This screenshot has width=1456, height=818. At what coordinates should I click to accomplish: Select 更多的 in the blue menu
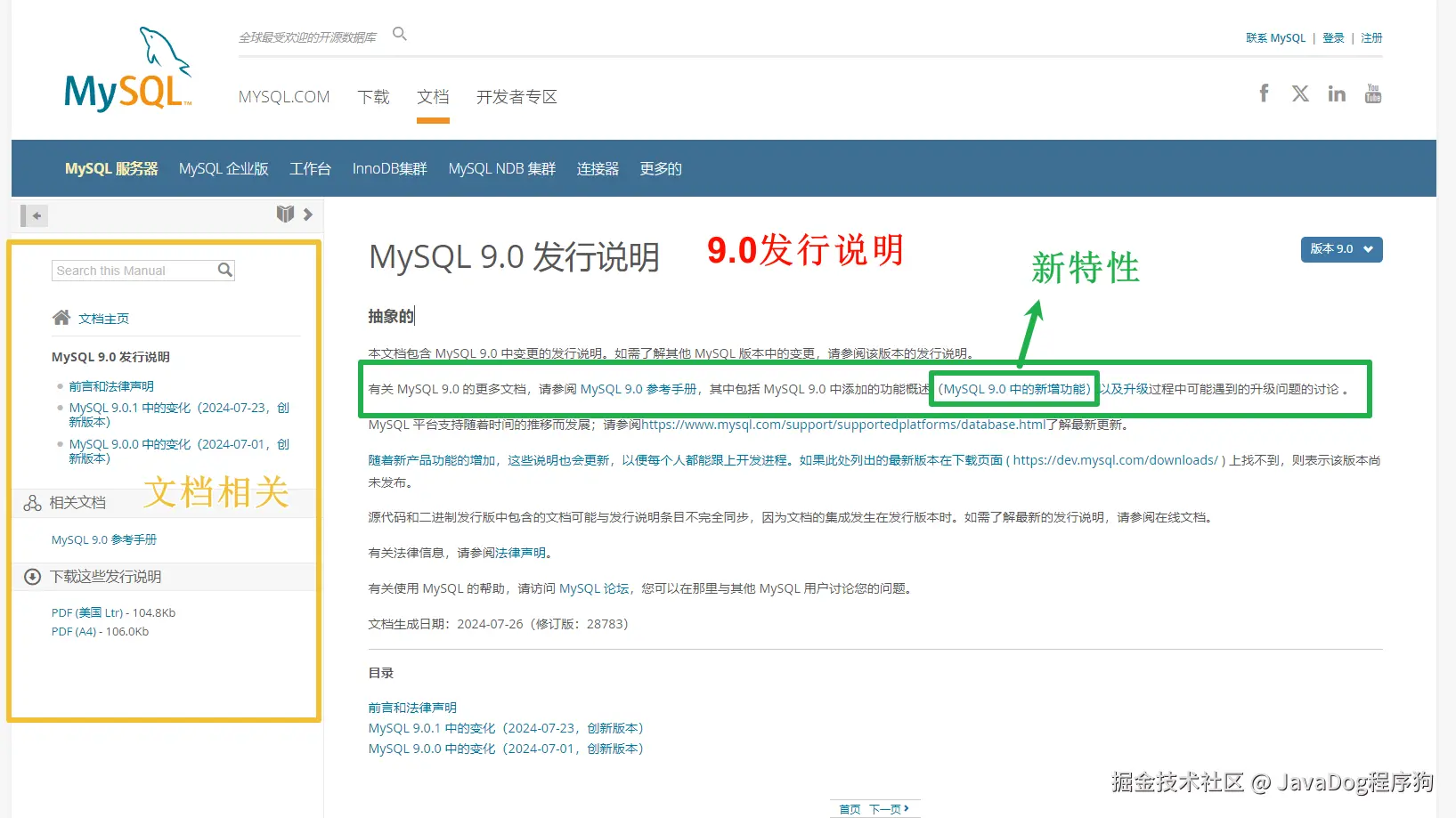click(x=661, y=169)
